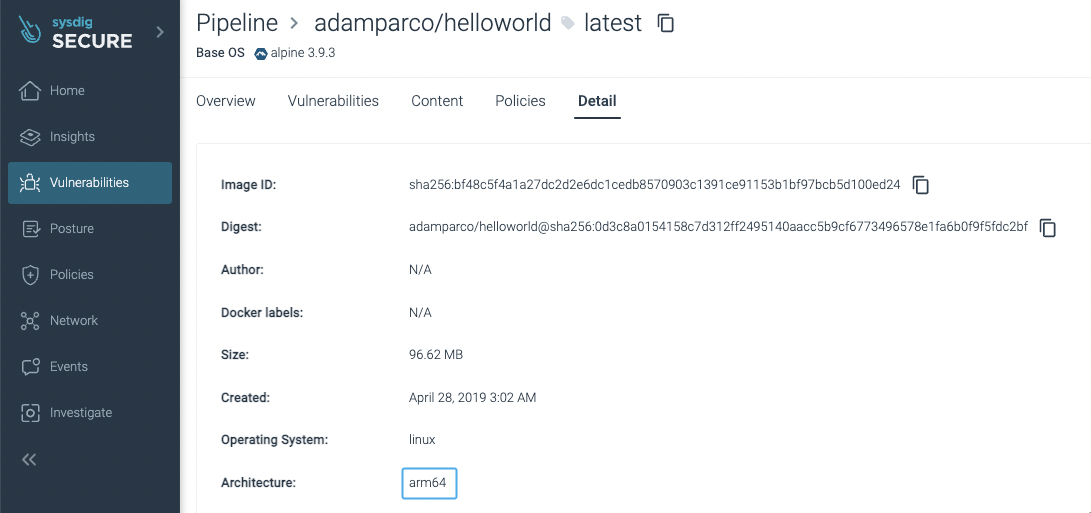The image size is (1091, 513).
Task: Switch to the Overview tab
Action: [x=225, y=101]
